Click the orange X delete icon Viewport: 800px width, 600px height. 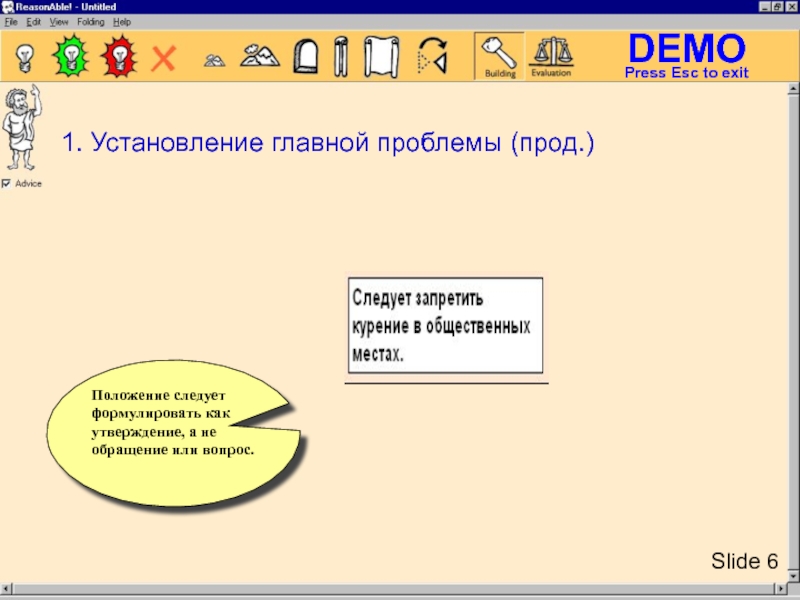pos(164,58)
